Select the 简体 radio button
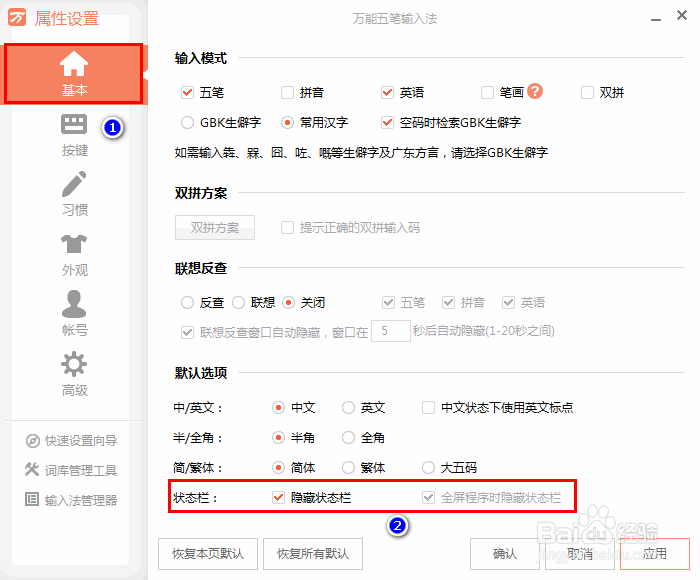Viewport: 700px width, 580px height. coord(278,467)
